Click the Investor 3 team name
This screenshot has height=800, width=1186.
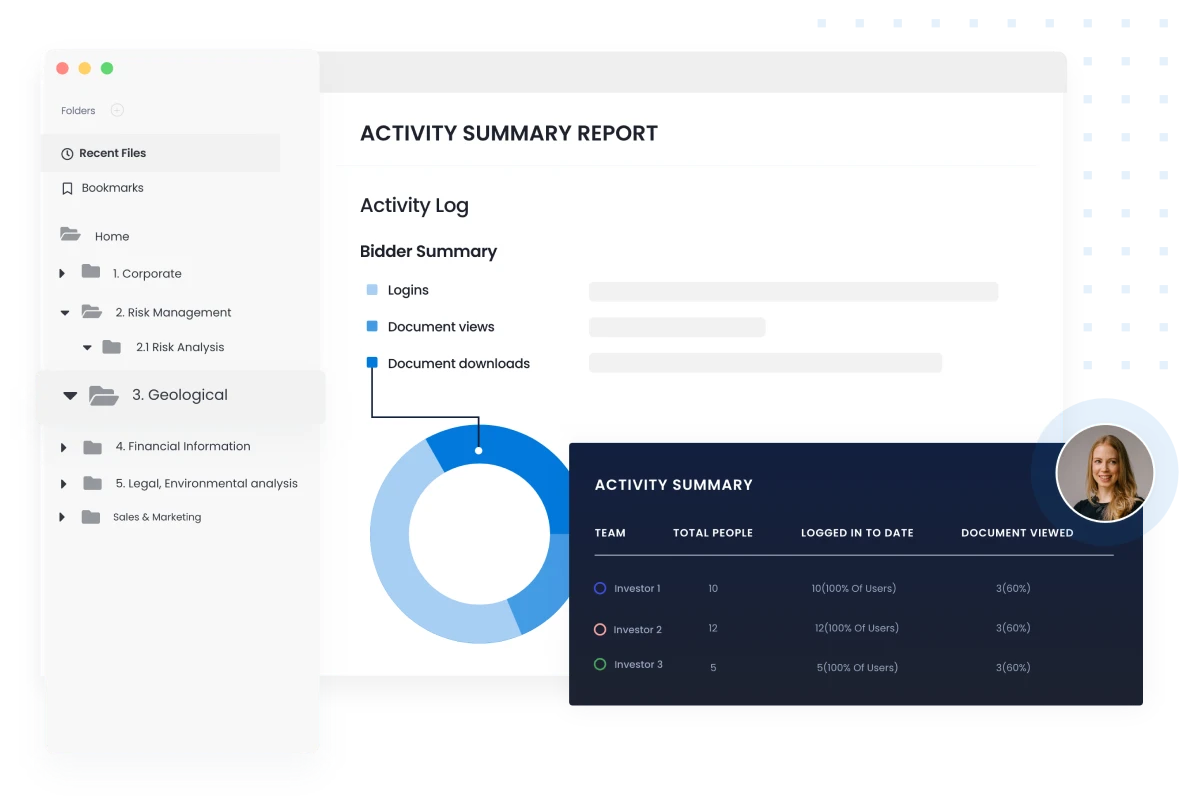pyautogui.click(x=638, y=664)
